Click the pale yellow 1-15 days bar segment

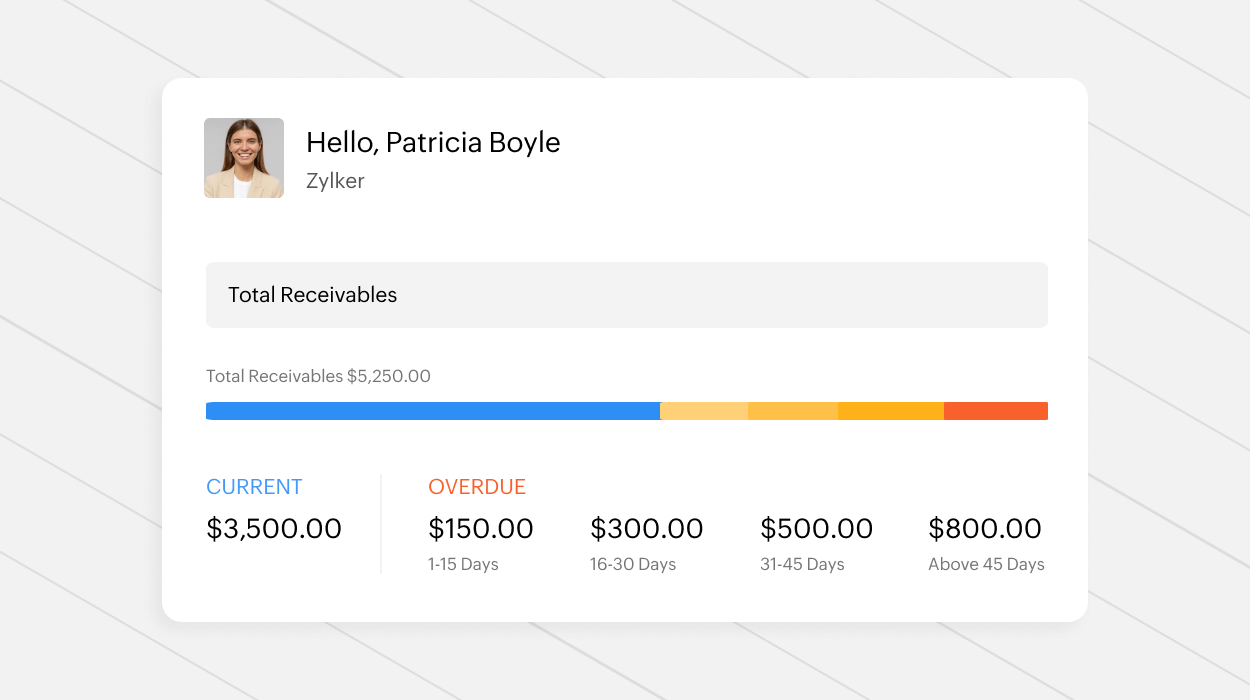point(704,411)
